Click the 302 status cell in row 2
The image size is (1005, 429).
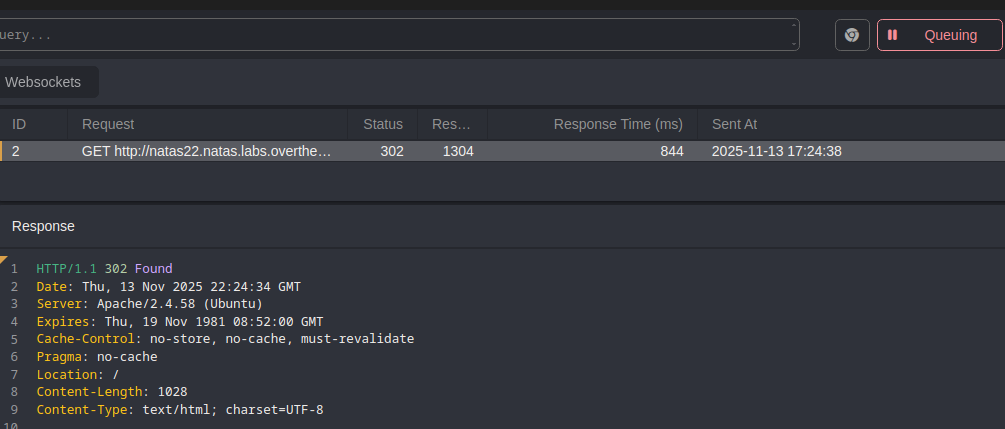coord(392,151)
